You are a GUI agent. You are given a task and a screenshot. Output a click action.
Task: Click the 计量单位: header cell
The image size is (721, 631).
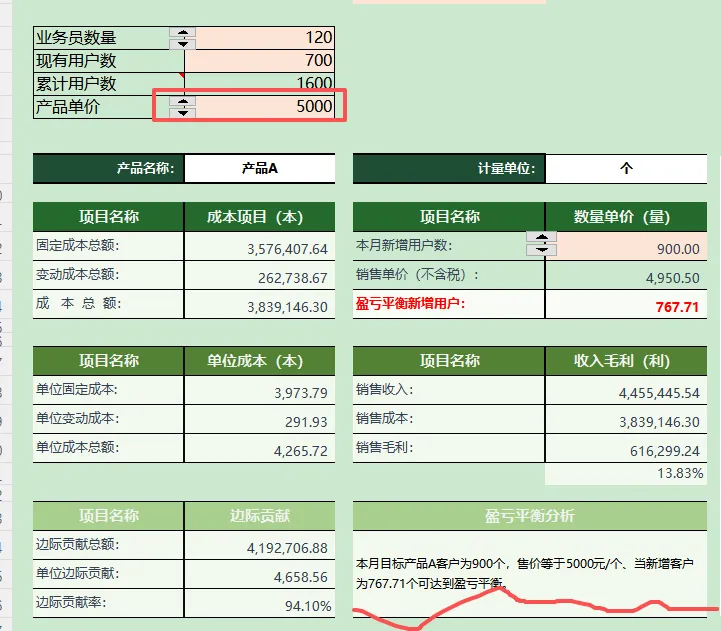pyautogui.click(x=449, y=168)
